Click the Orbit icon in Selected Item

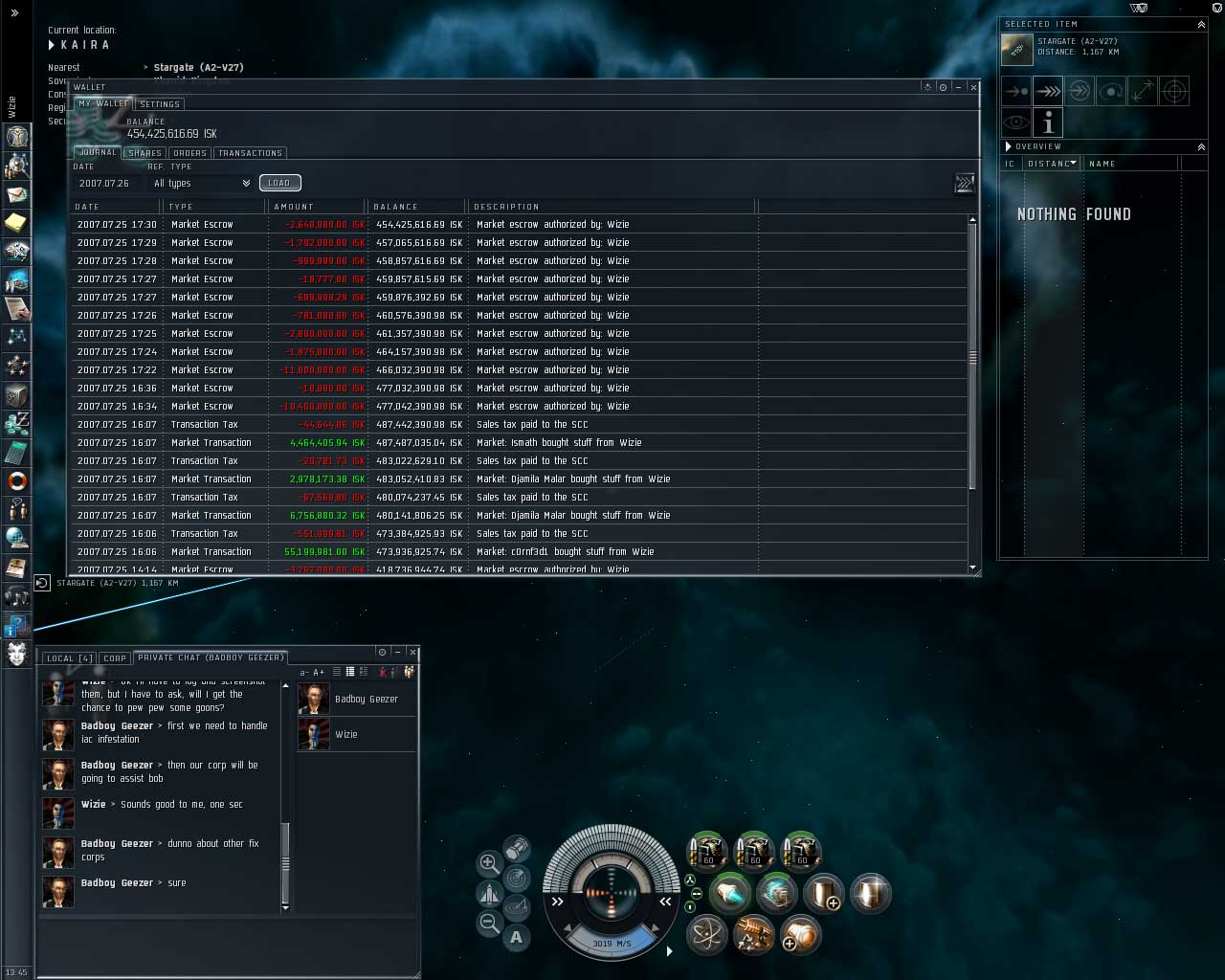click(x=1111, y=91)
